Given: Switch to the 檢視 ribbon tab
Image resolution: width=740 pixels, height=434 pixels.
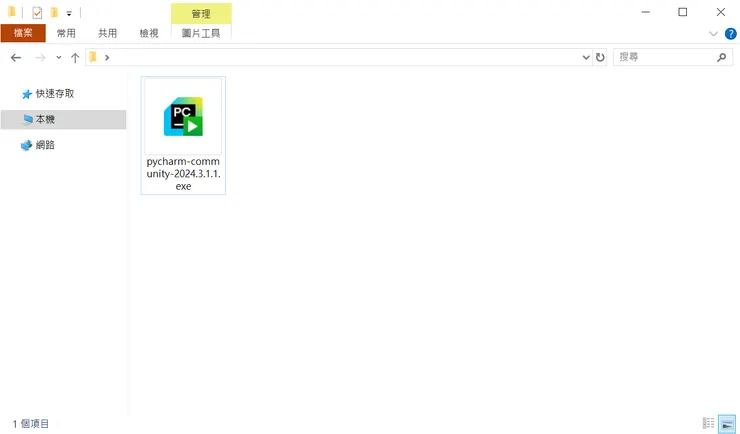Looking at the screenshot, I should click(149, 33).
